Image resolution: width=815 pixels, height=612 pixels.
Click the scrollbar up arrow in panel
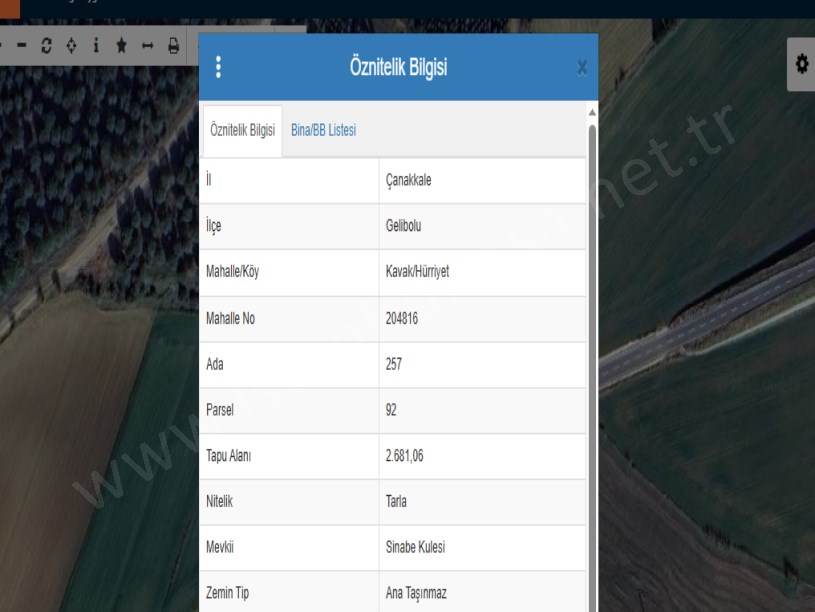click(x=592, y=110)
